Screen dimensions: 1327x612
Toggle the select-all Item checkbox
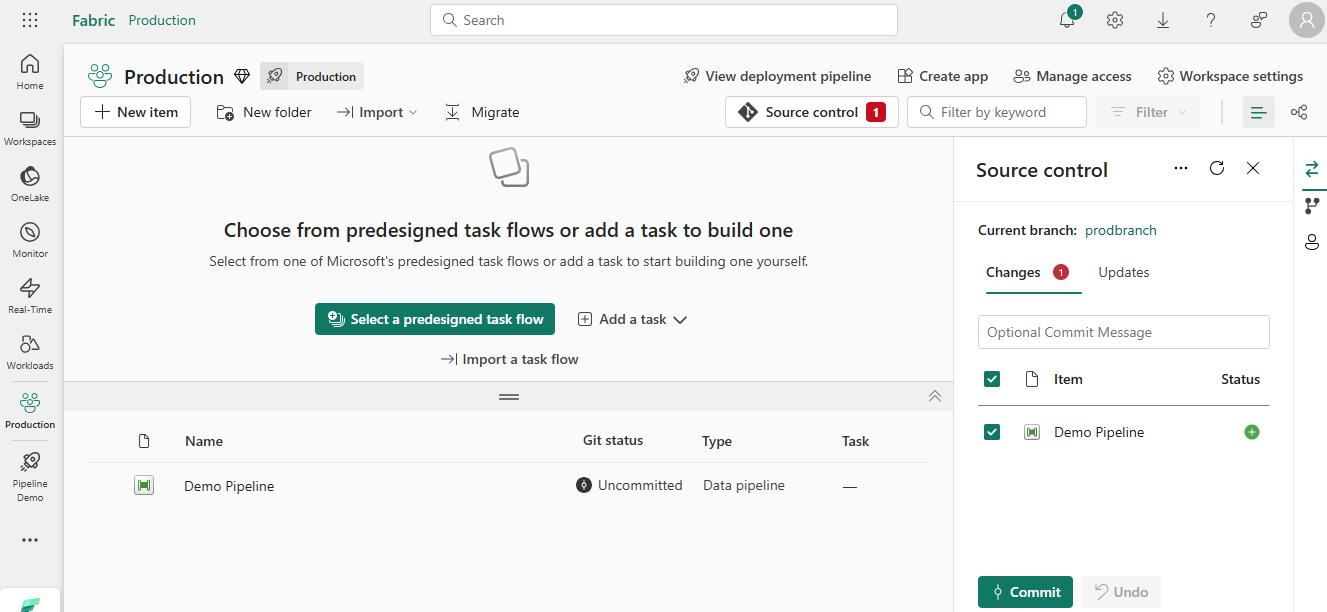coord(991,379)
